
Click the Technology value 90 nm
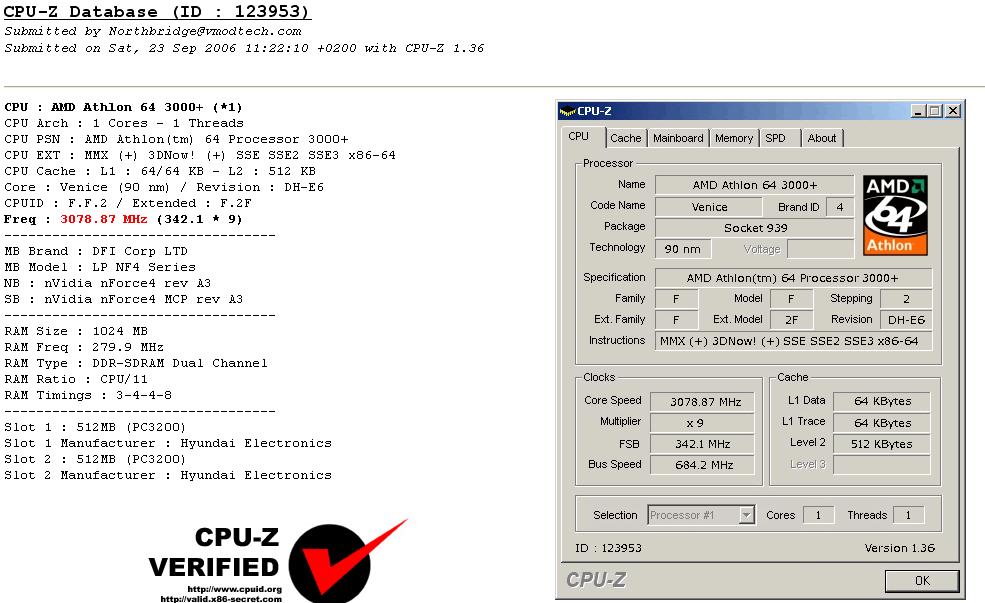tap(683, 249)
